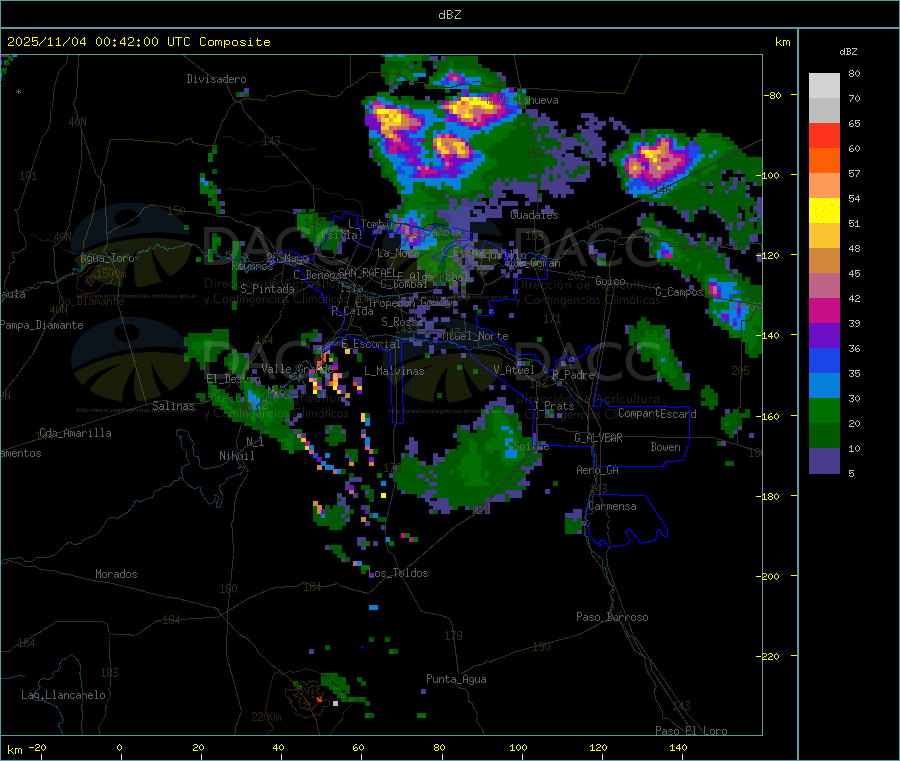900x761 pixels.
Task: Click the Paso_Barroso map label
Action: coord(612,617)
